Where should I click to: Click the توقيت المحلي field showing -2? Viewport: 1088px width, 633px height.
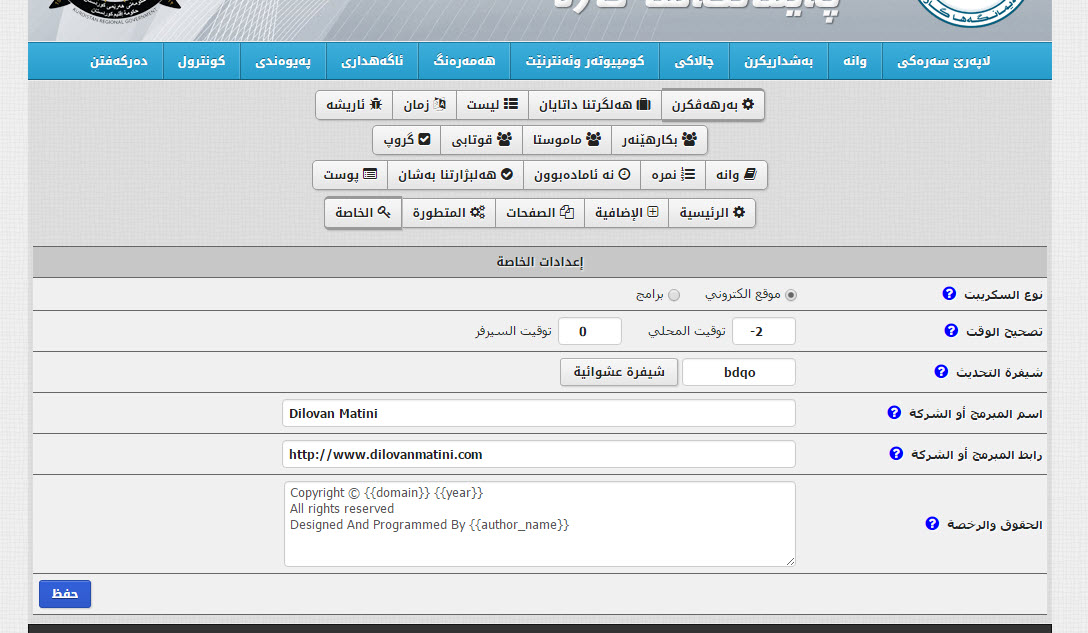(763, 331)
